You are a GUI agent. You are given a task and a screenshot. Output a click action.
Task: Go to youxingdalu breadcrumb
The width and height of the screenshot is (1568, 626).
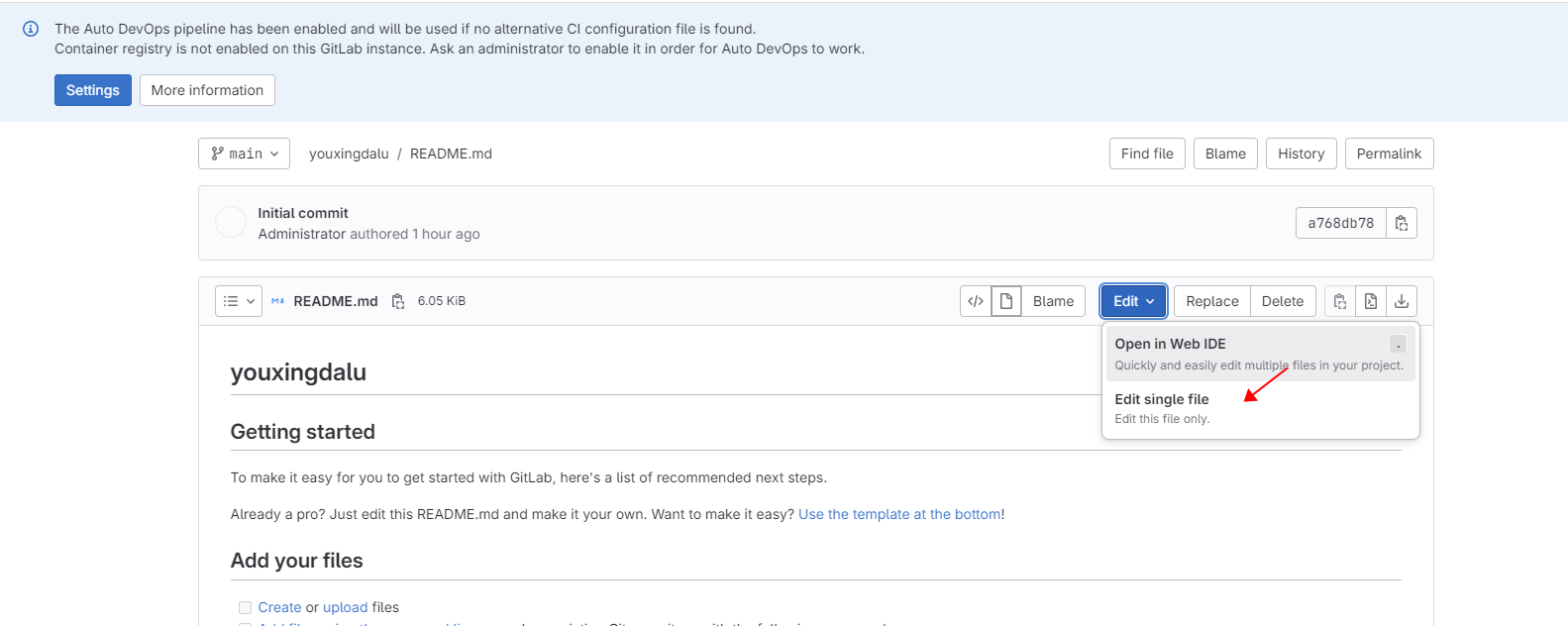click(349, 154)
